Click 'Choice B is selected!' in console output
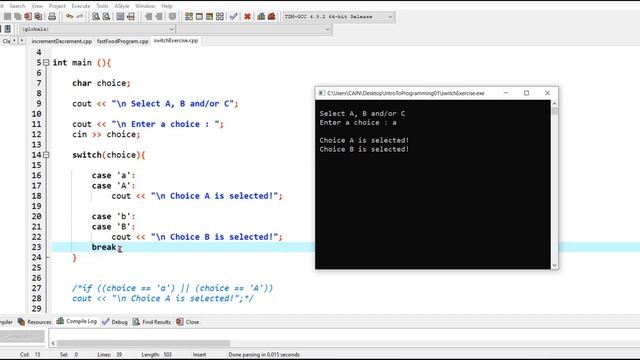The image size is (640, 360). [x=364, y=149]
